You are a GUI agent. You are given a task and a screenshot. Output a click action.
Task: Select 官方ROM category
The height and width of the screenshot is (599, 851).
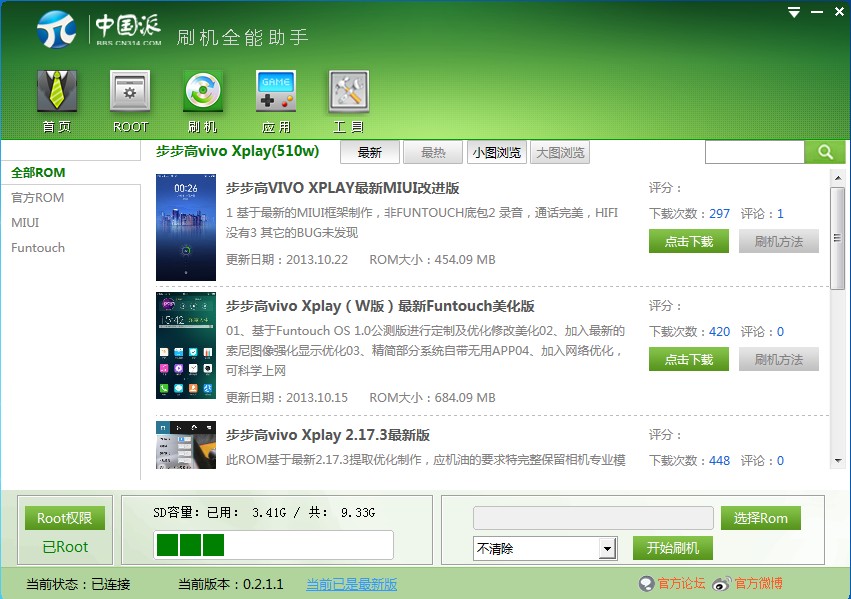37,197
